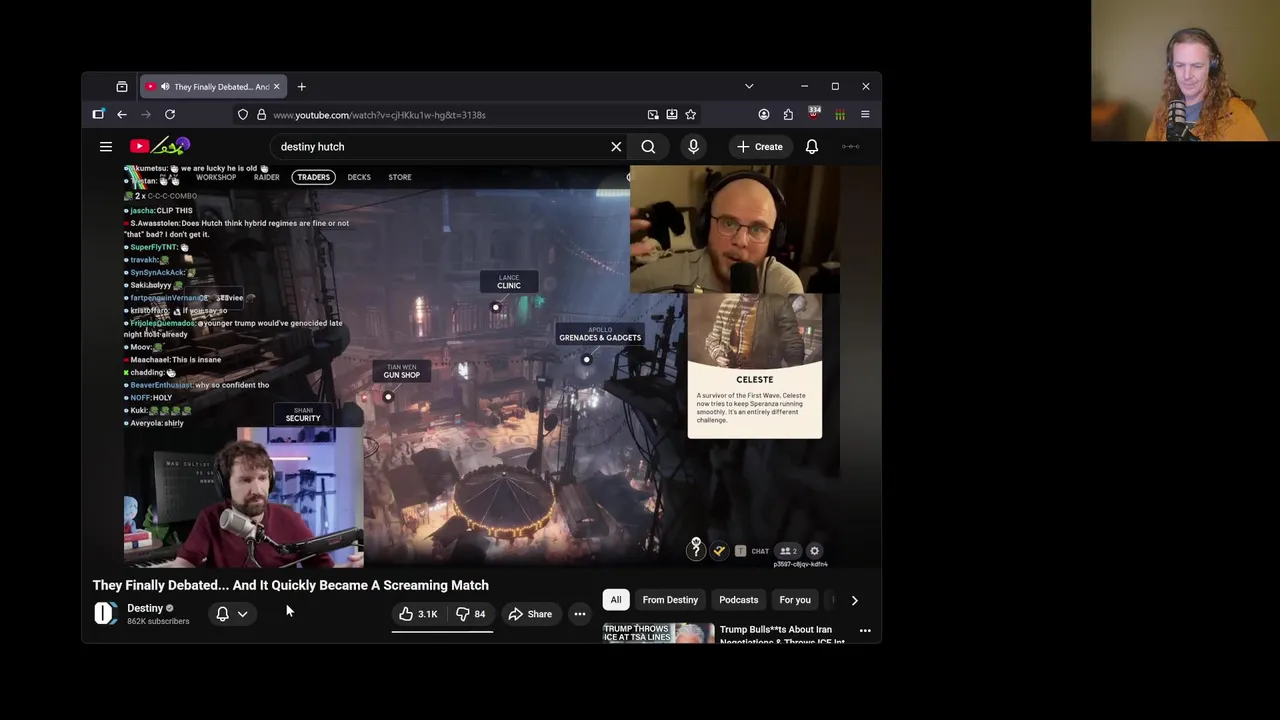The image size is (1280, 720).
Task: Clear the YouTube search query
Action: tap(616, 147)
